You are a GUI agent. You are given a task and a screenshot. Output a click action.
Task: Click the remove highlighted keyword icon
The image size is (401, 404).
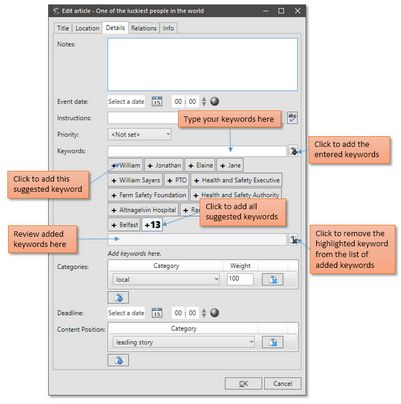pos(293,239)
